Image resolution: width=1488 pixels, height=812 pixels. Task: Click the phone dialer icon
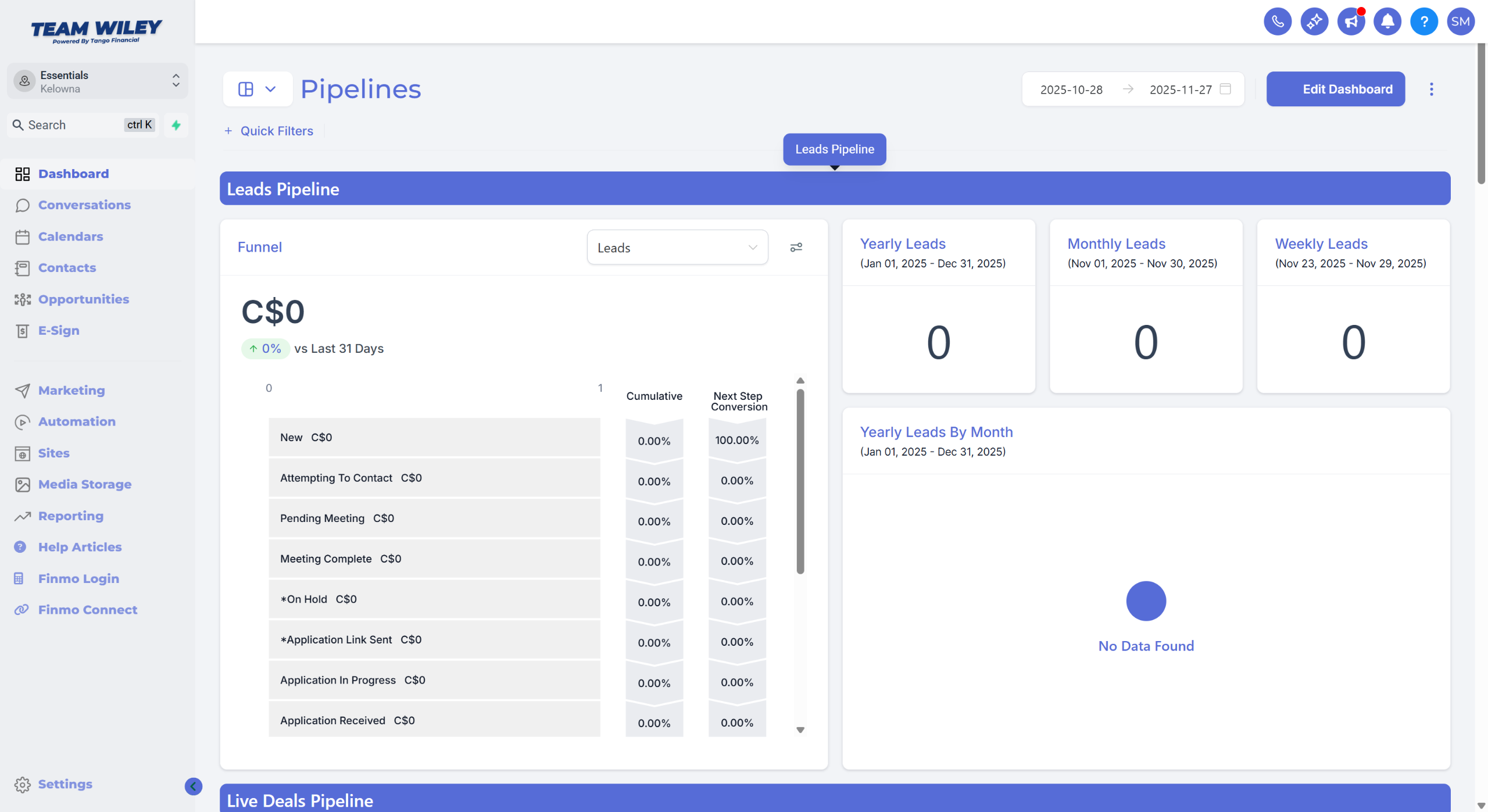(x=1277, y=22)
